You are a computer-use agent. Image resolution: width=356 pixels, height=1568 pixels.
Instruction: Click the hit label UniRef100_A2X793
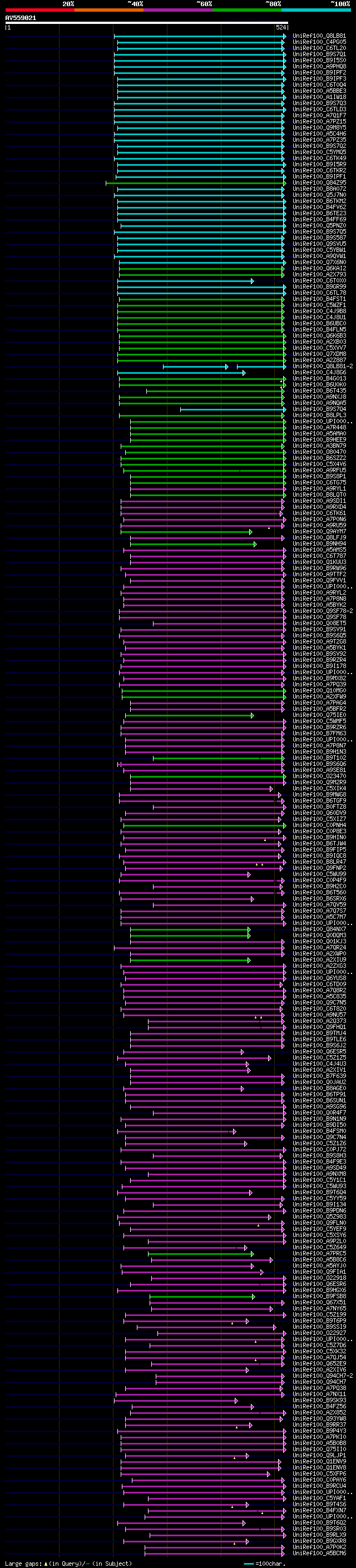tap(319, 275)
